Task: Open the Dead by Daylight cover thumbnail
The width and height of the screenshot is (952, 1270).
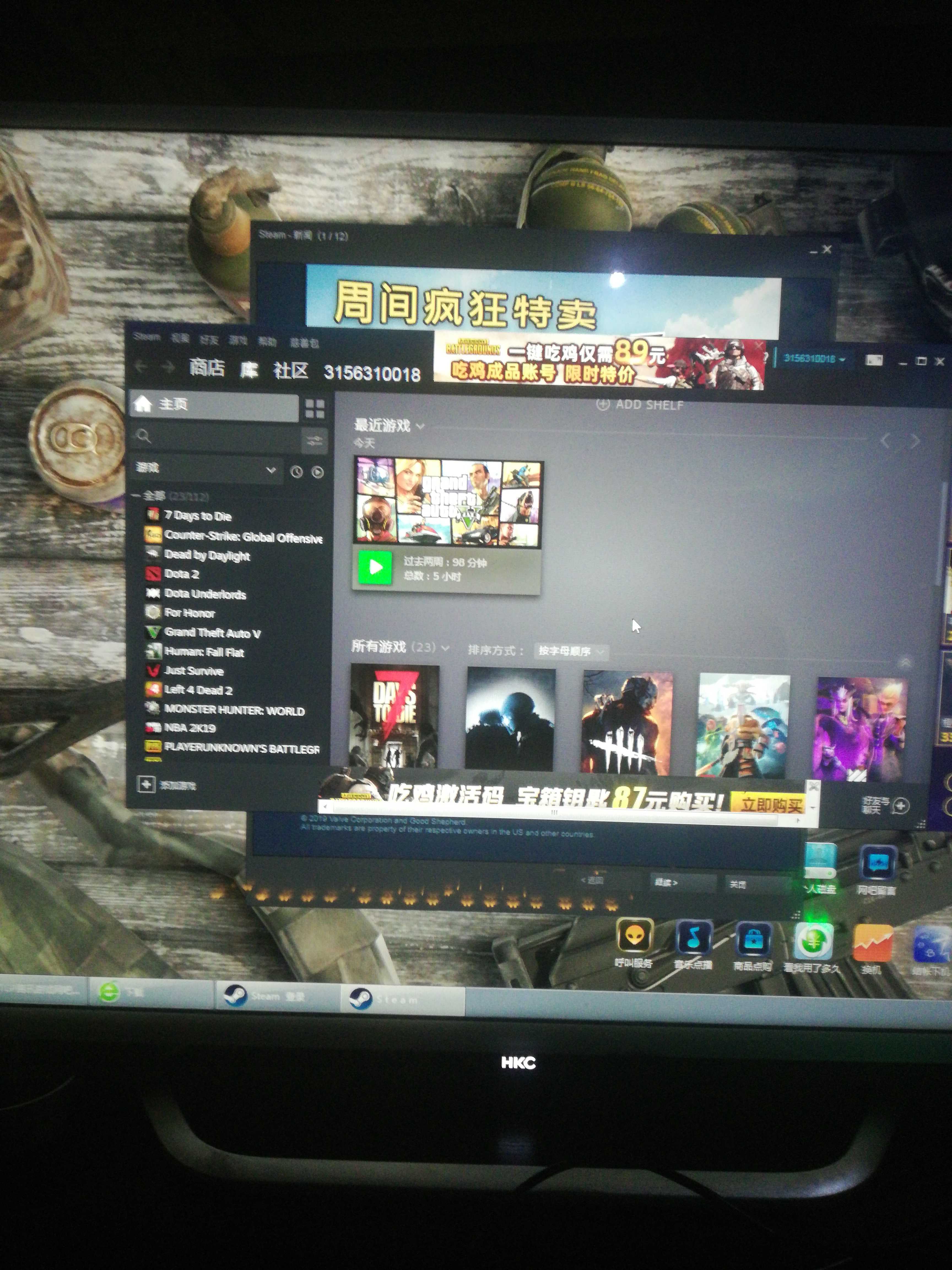Action: coord(627,722)
